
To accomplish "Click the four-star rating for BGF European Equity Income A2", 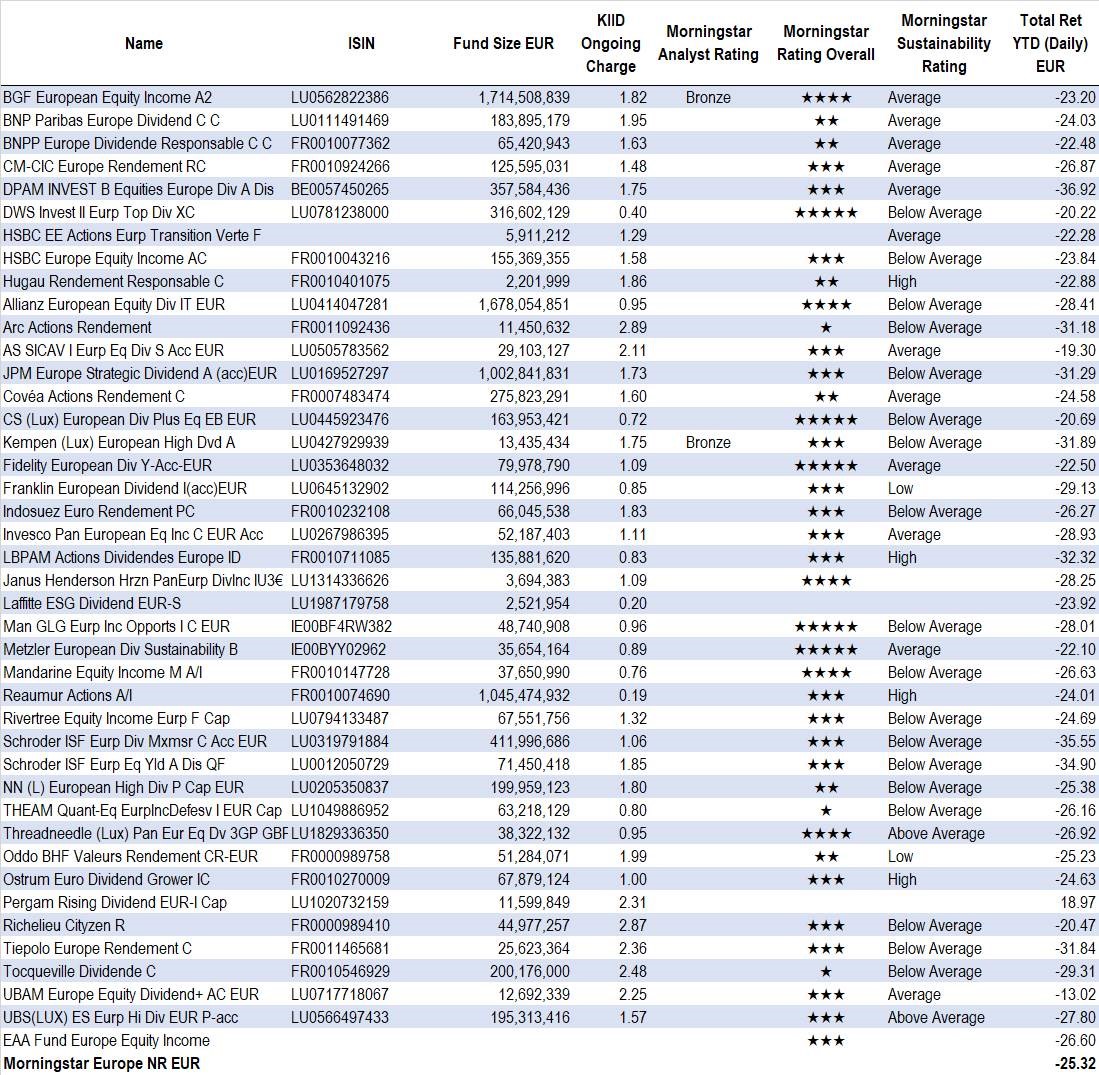I will point(825,98).
